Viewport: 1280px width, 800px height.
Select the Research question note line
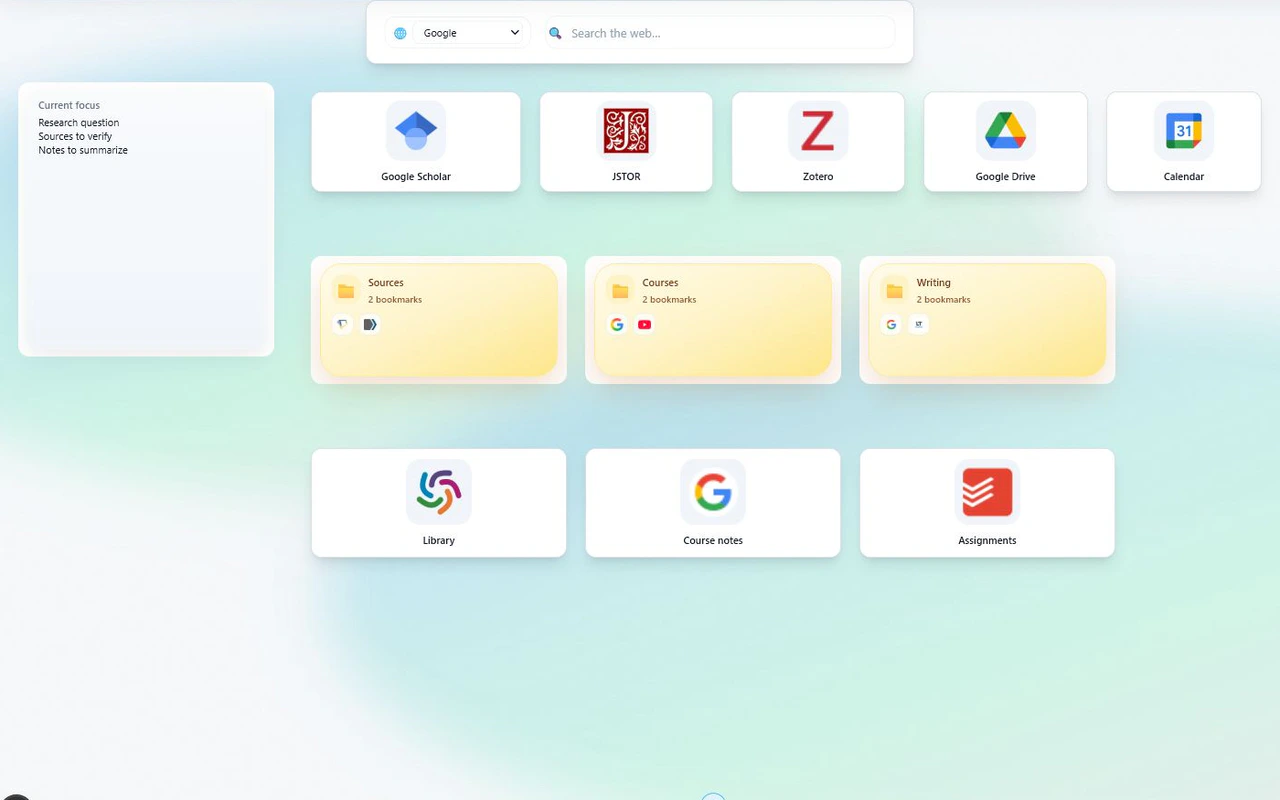pyautogui.click(x=79, y=123)
